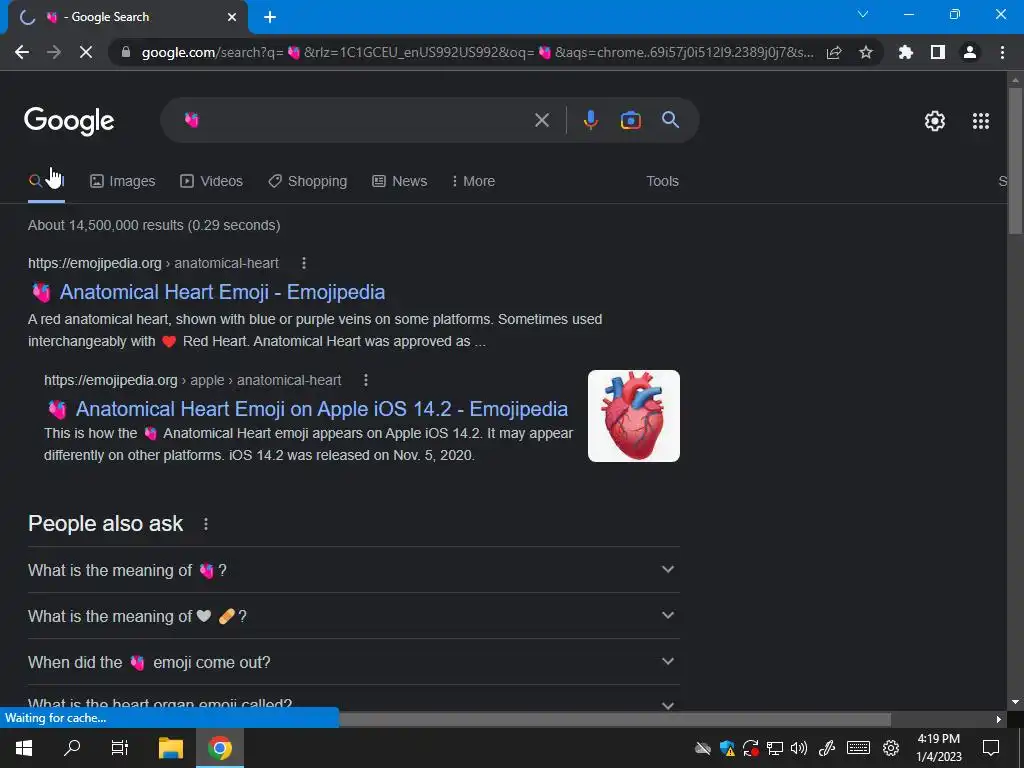The width and height of the screenshot is (1024, 768).
Task: Open Task View on taskbar
Action: 120,748
